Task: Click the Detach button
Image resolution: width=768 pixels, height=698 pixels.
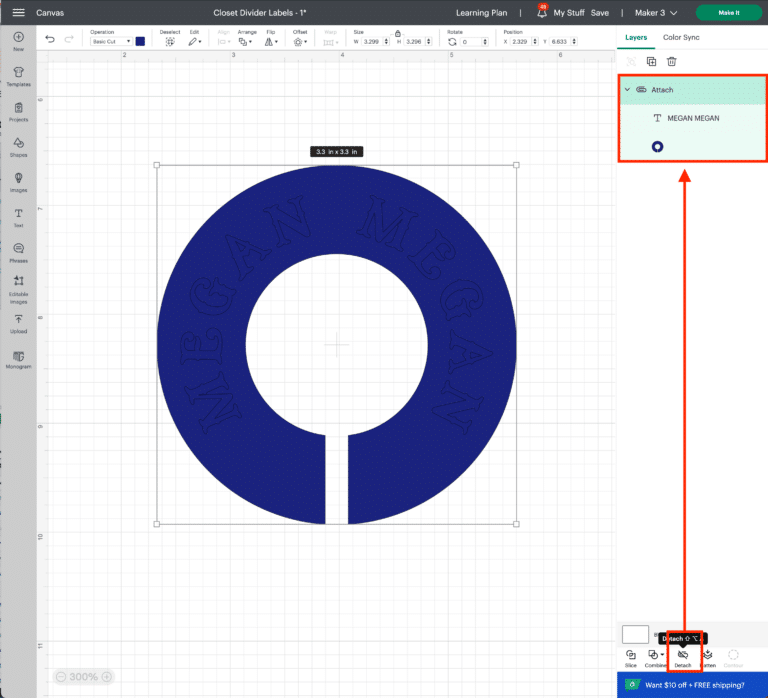Action: (x=683, y=657)
